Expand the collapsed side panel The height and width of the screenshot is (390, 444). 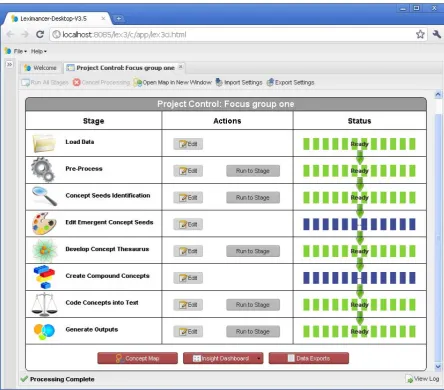[9, 64]
